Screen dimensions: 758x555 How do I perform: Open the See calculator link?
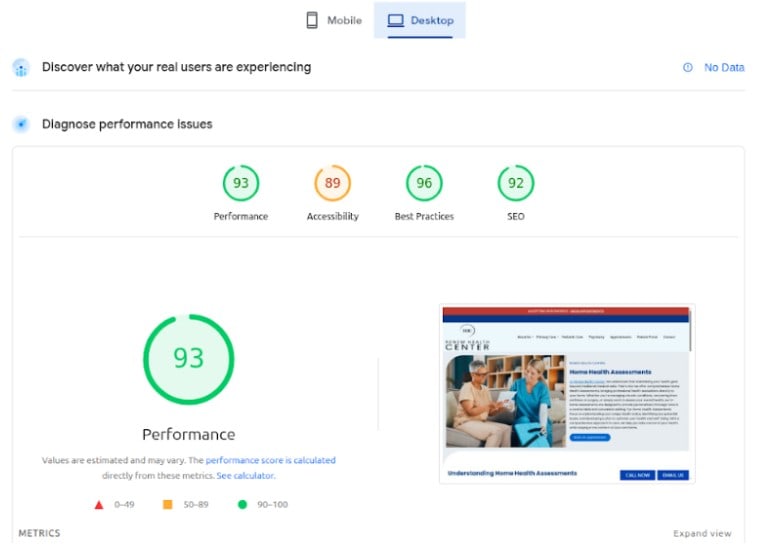[x=246, y=476]
